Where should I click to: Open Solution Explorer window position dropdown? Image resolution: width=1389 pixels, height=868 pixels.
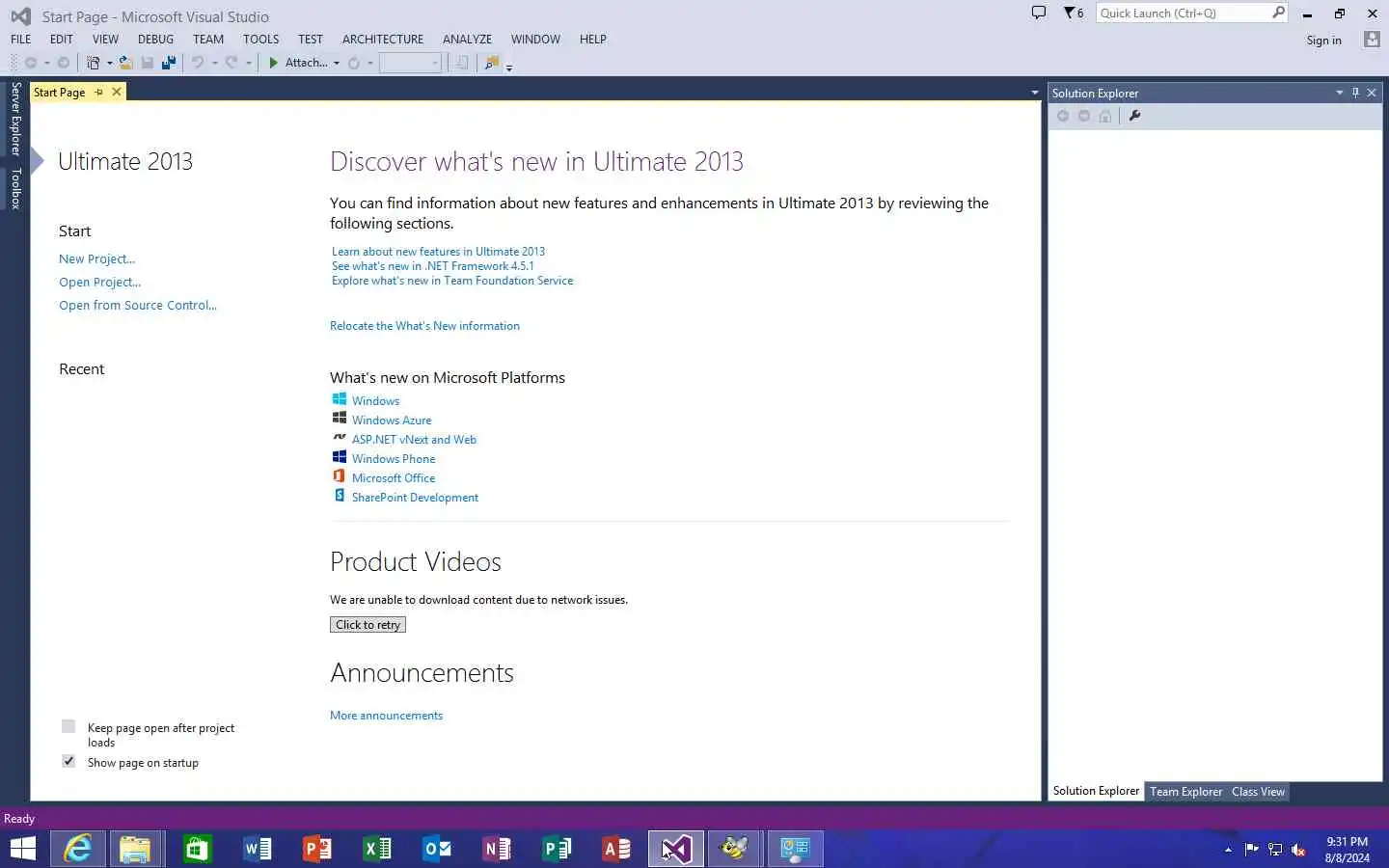(1339, 93)
